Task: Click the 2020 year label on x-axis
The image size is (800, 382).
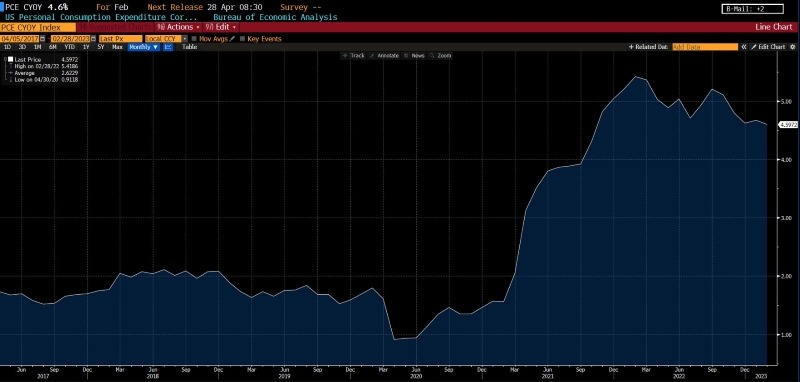Action: tap(415, 375)
